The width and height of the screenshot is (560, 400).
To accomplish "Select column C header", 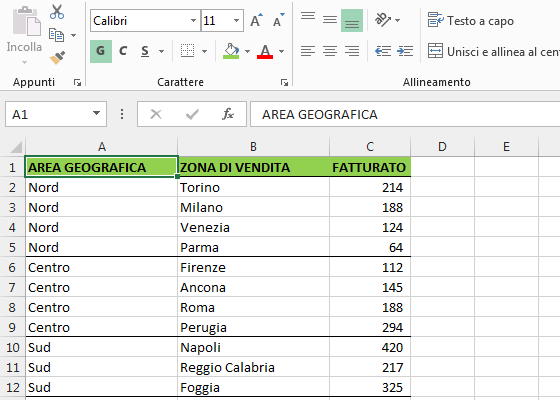I will pos(370,146).
